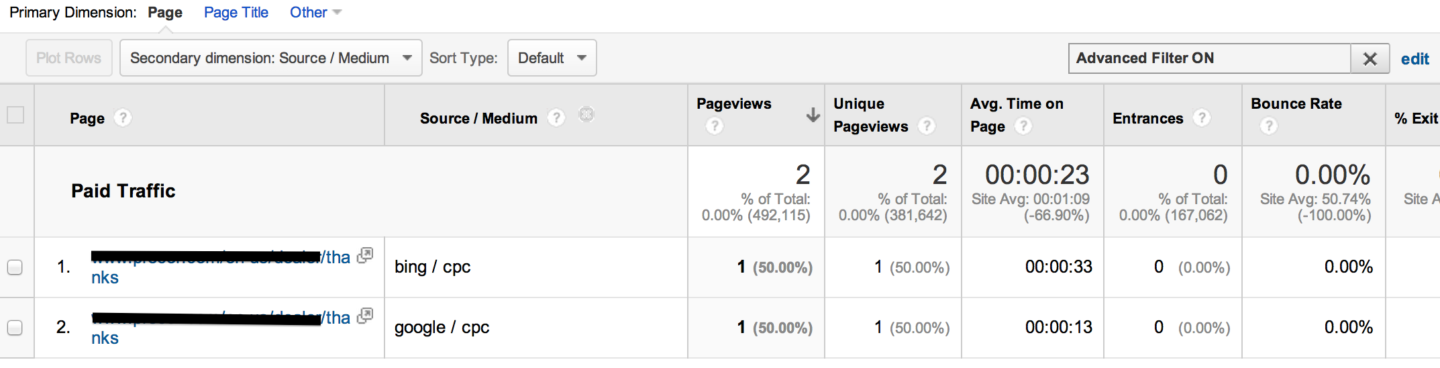This screenshot has width=1440, height=368.
Task: Open first row page link in new window icon
Action: 365,256
